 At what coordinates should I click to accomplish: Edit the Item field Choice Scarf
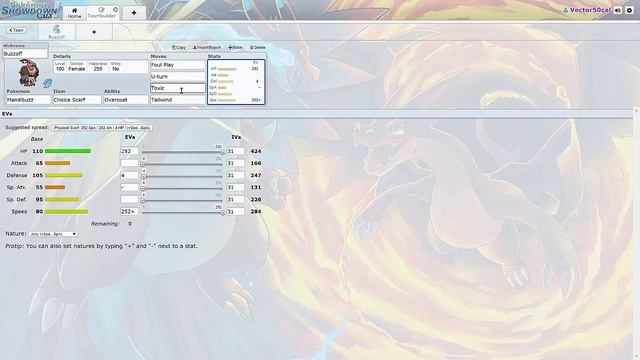pyautogui.click(x=77, y=100)
